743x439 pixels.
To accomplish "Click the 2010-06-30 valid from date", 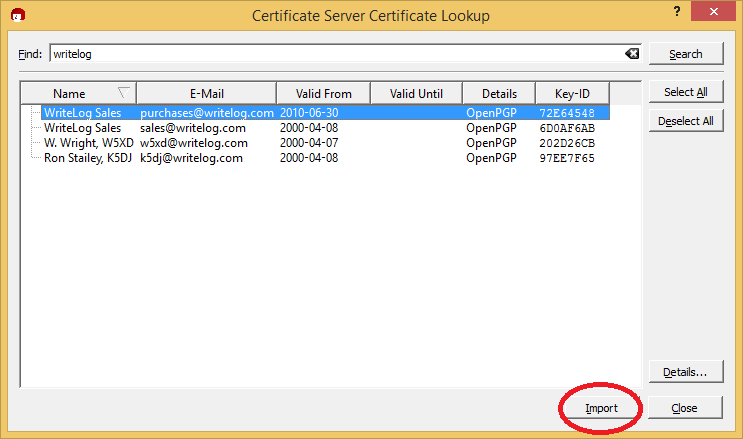I will click(x=309, y=113).
